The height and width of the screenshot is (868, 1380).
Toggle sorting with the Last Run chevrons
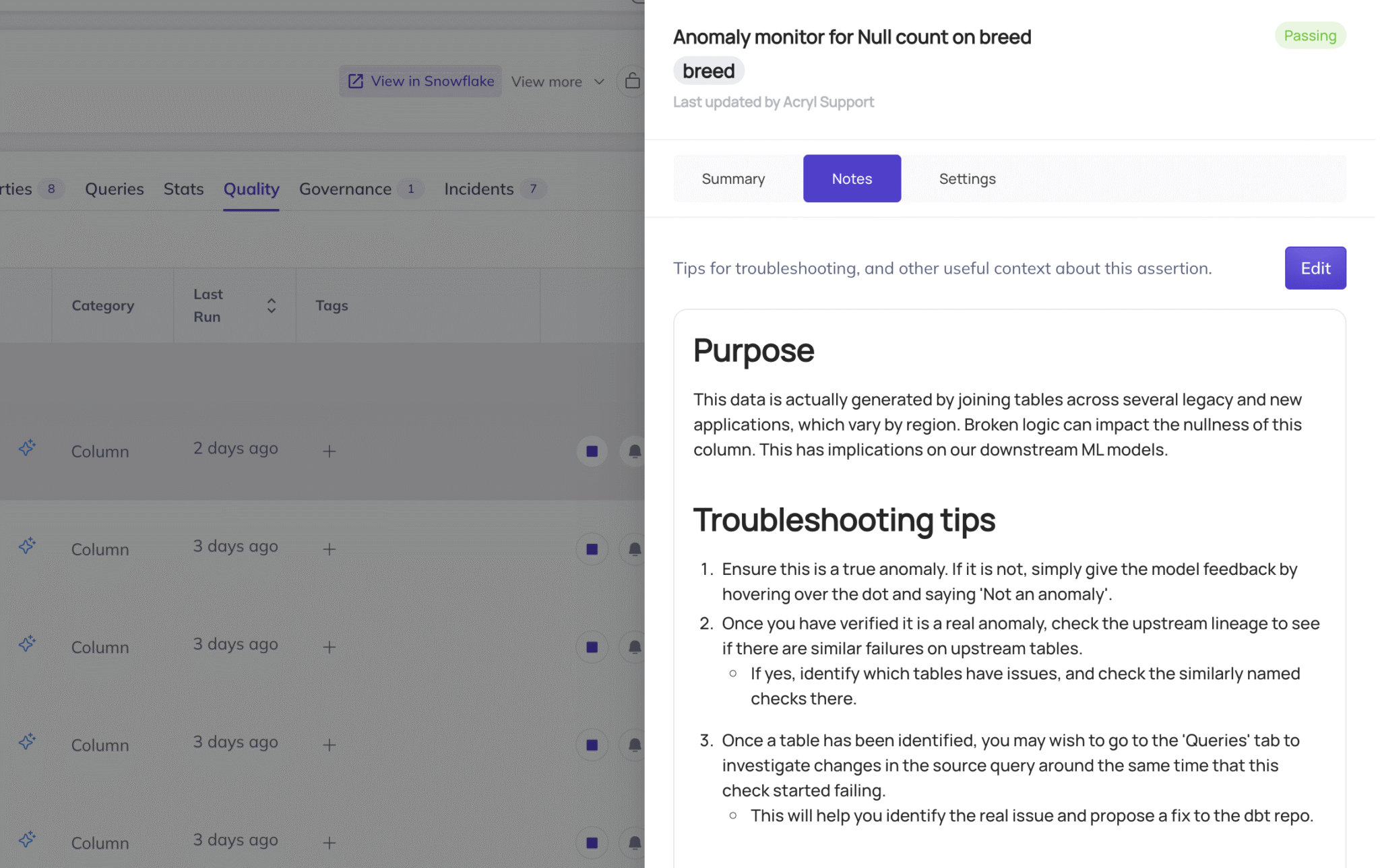pos(272,305)
